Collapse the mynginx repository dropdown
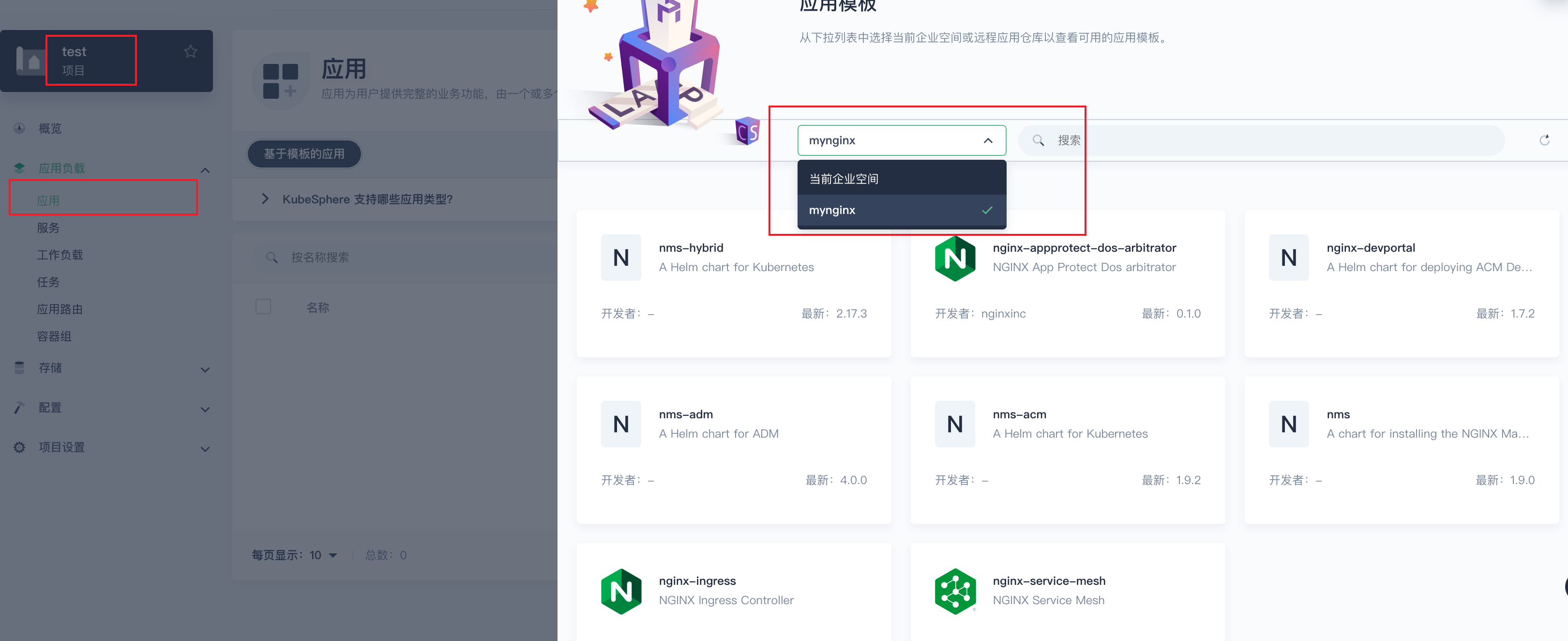The width and height of the screenshot is (1568, 641). (x=988, y=140)
